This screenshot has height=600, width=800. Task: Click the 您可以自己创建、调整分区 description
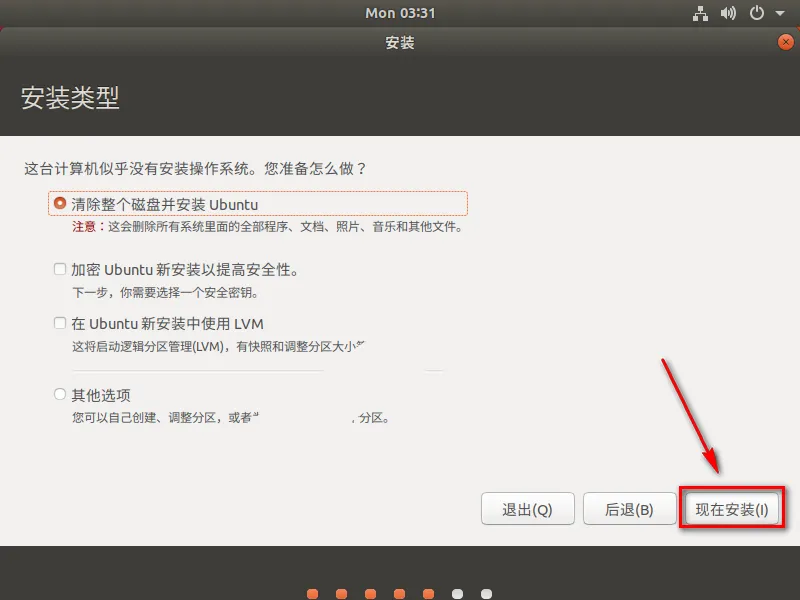point(231,417)
